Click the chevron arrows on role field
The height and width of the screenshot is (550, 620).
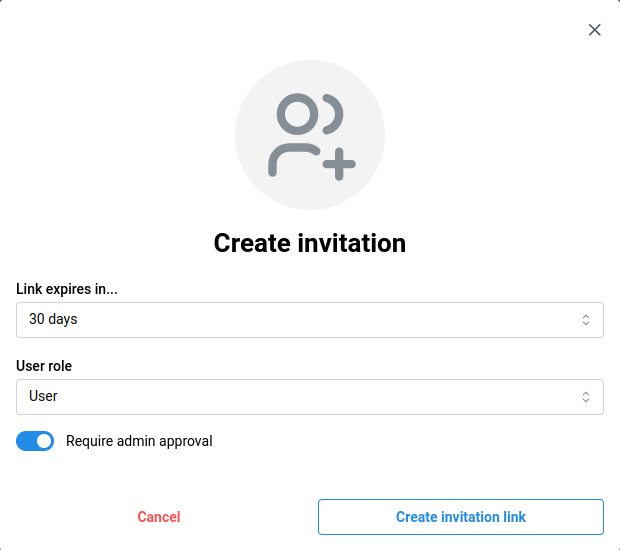coord(586,397)
